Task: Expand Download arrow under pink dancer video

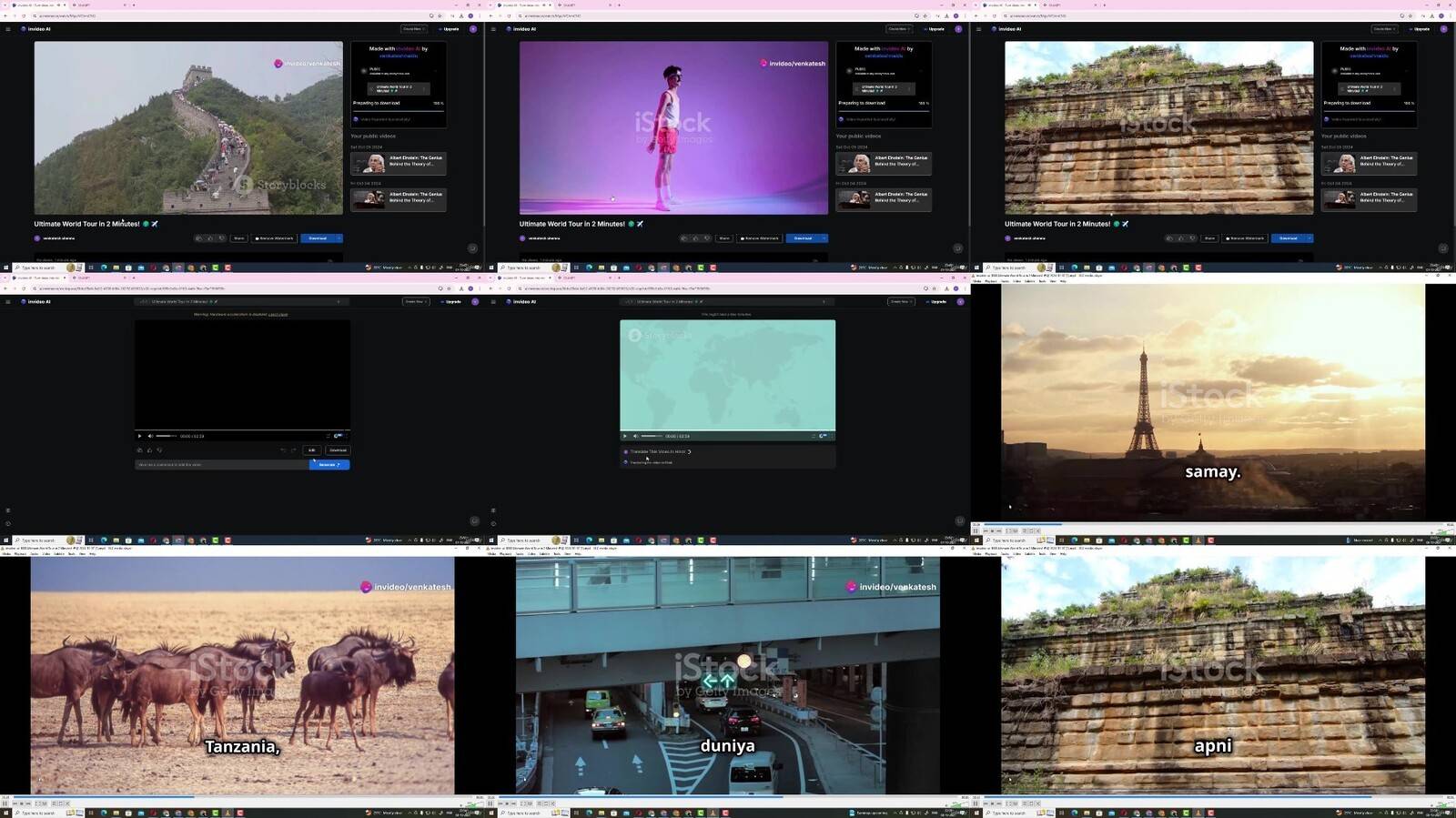Action: (824, 238)
